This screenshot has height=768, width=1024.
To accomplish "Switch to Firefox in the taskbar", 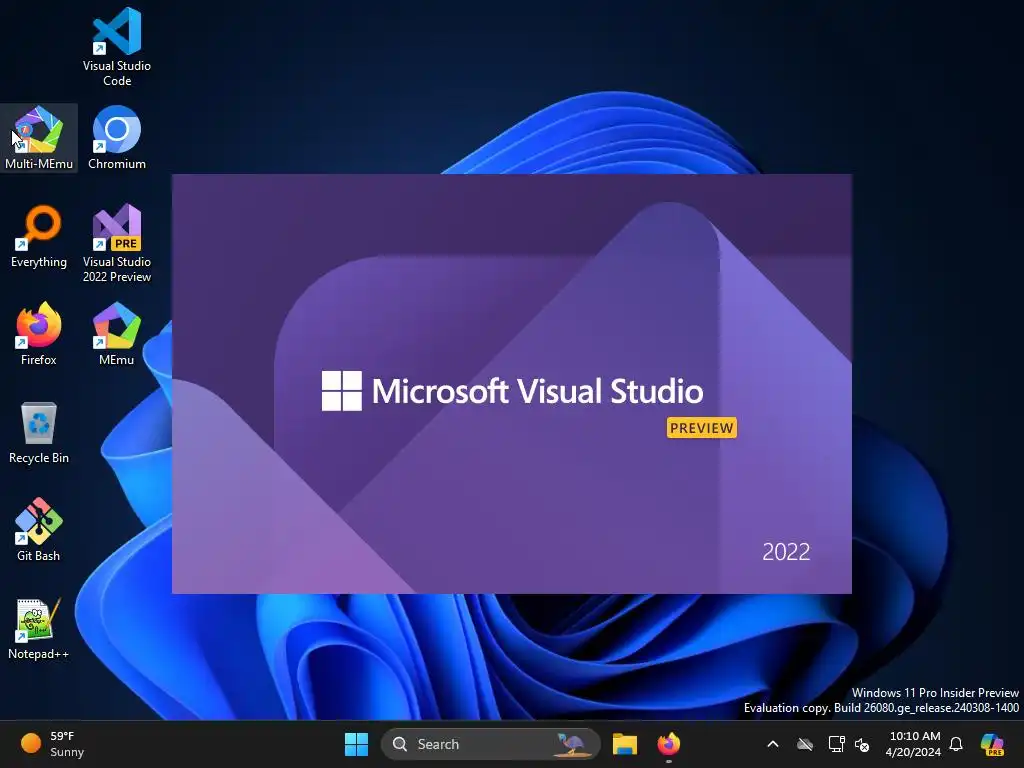I will [x=668, y=744].
